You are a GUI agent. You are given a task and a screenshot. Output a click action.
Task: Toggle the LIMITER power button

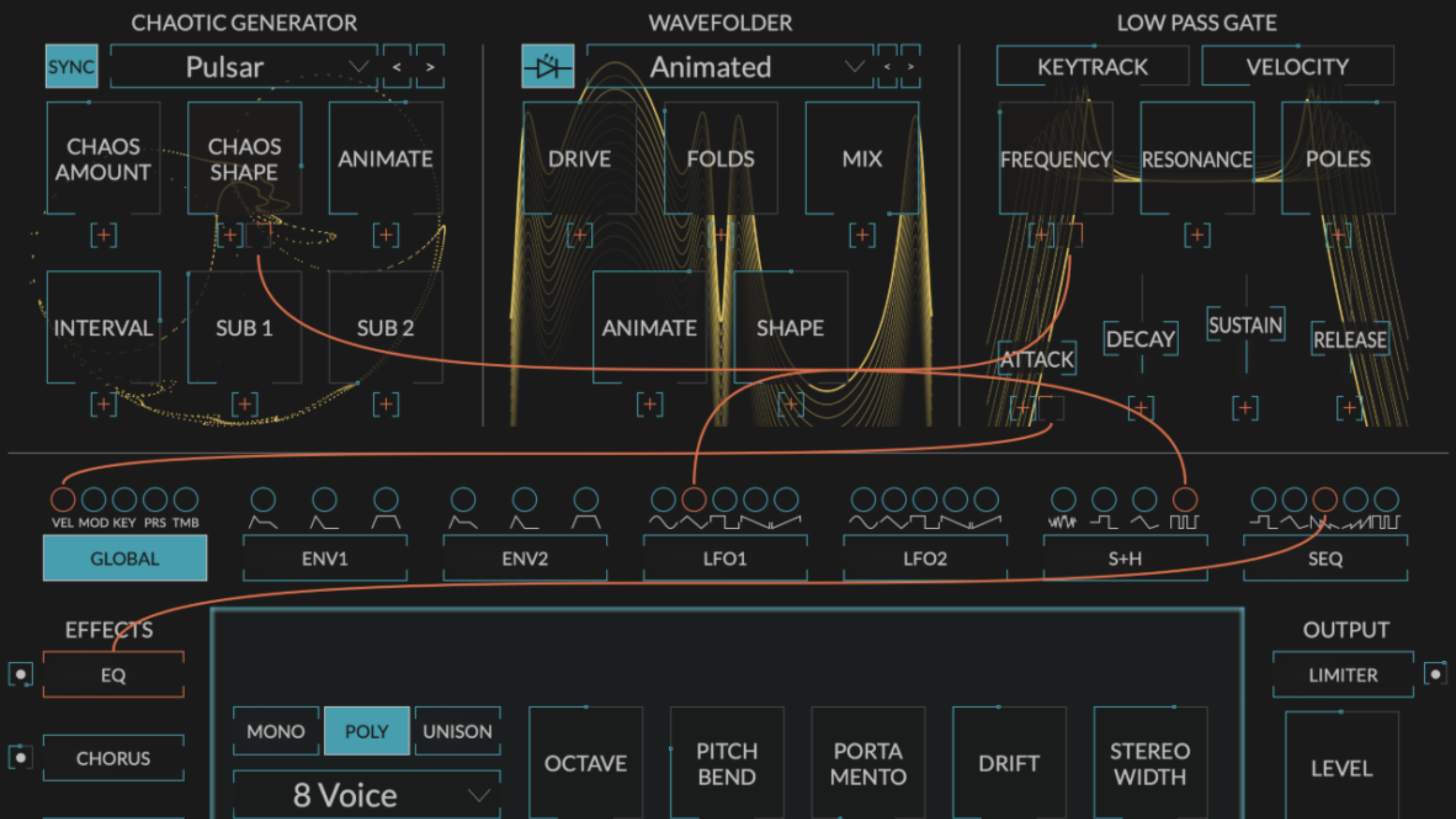tap(1435, 674)
